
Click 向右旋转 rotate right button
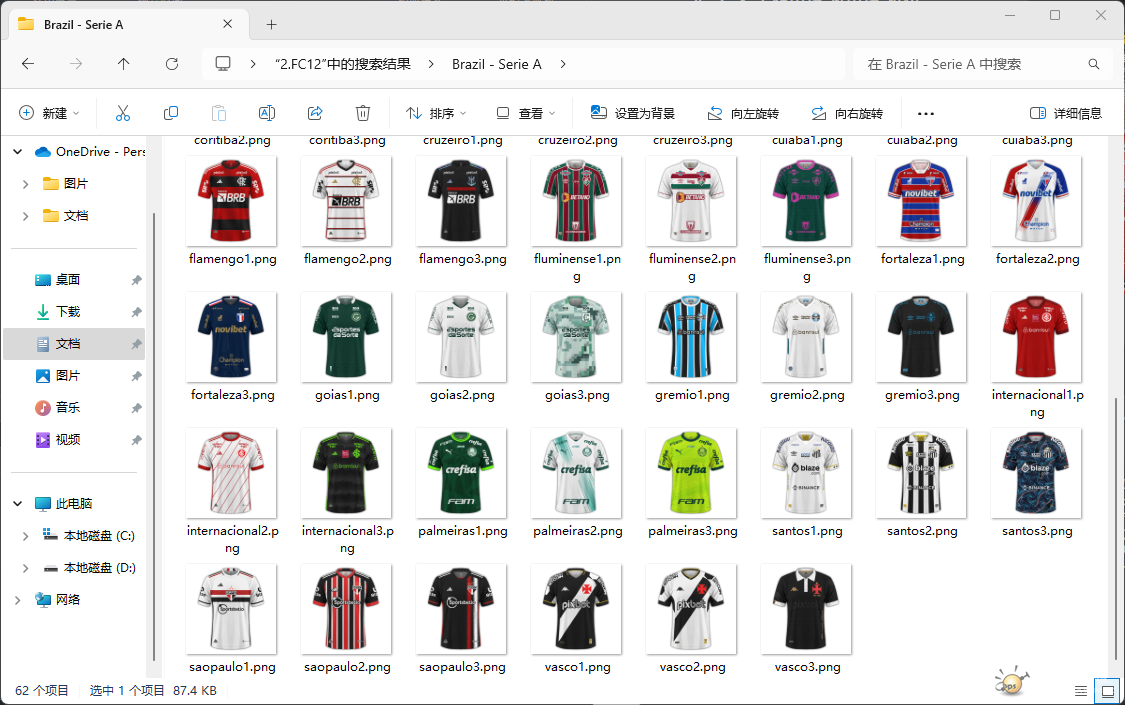847,113
